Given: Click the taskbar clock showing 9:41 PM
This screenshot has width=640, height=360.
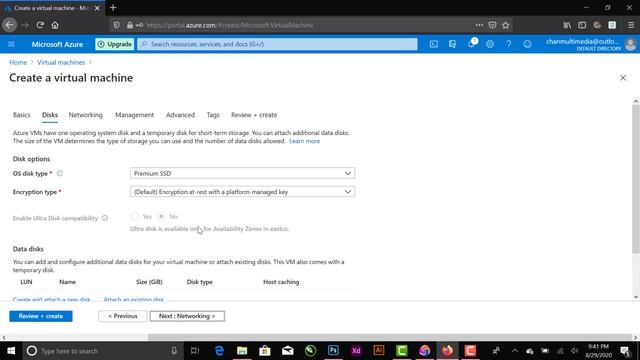Looking at the screenshot, I should click(599, 351).
